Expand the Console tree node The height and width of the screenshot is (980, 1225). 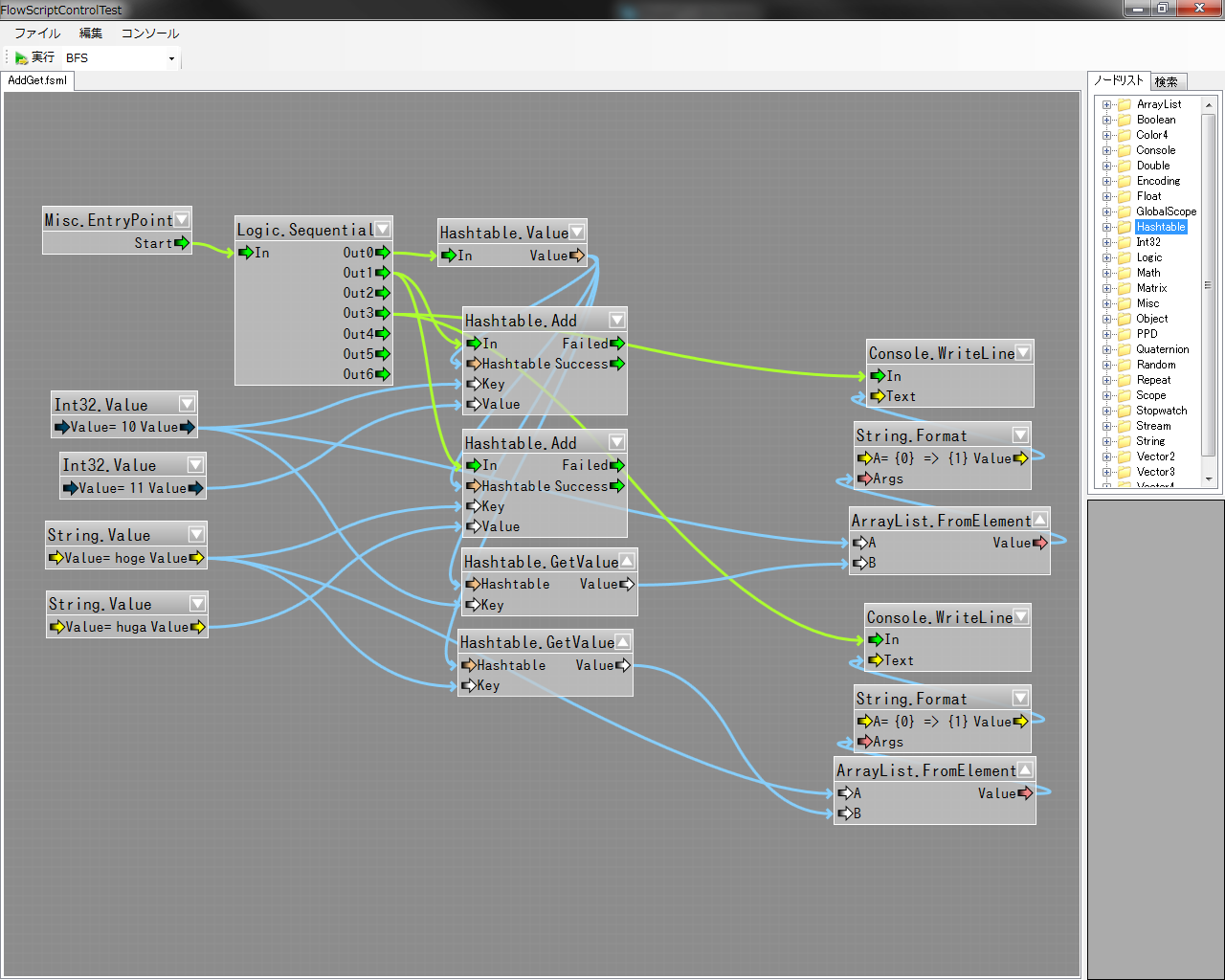pyautogui.click(x=1106, y=150)
